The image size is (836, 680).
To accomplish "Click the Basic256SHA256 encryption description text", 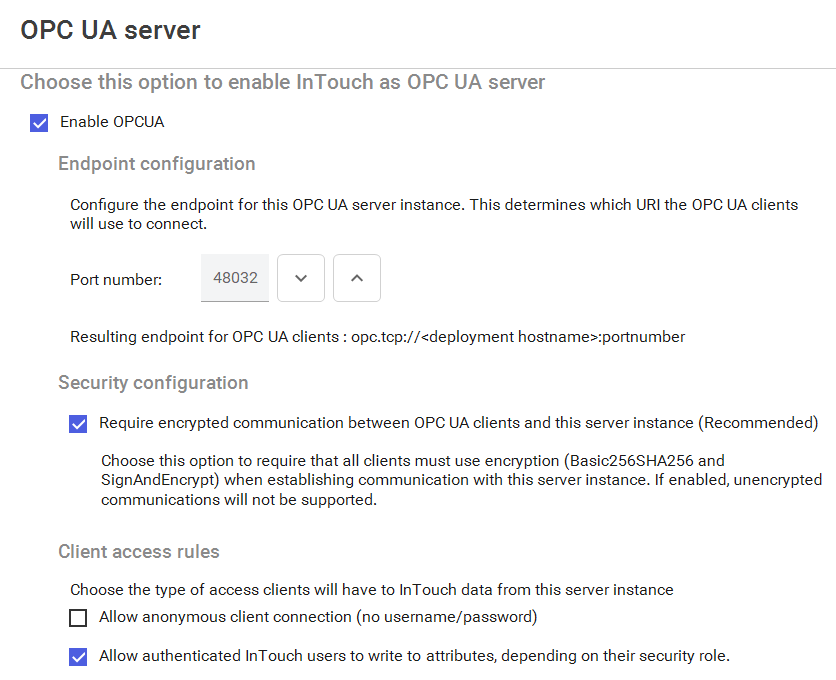I will pos(462,480).
